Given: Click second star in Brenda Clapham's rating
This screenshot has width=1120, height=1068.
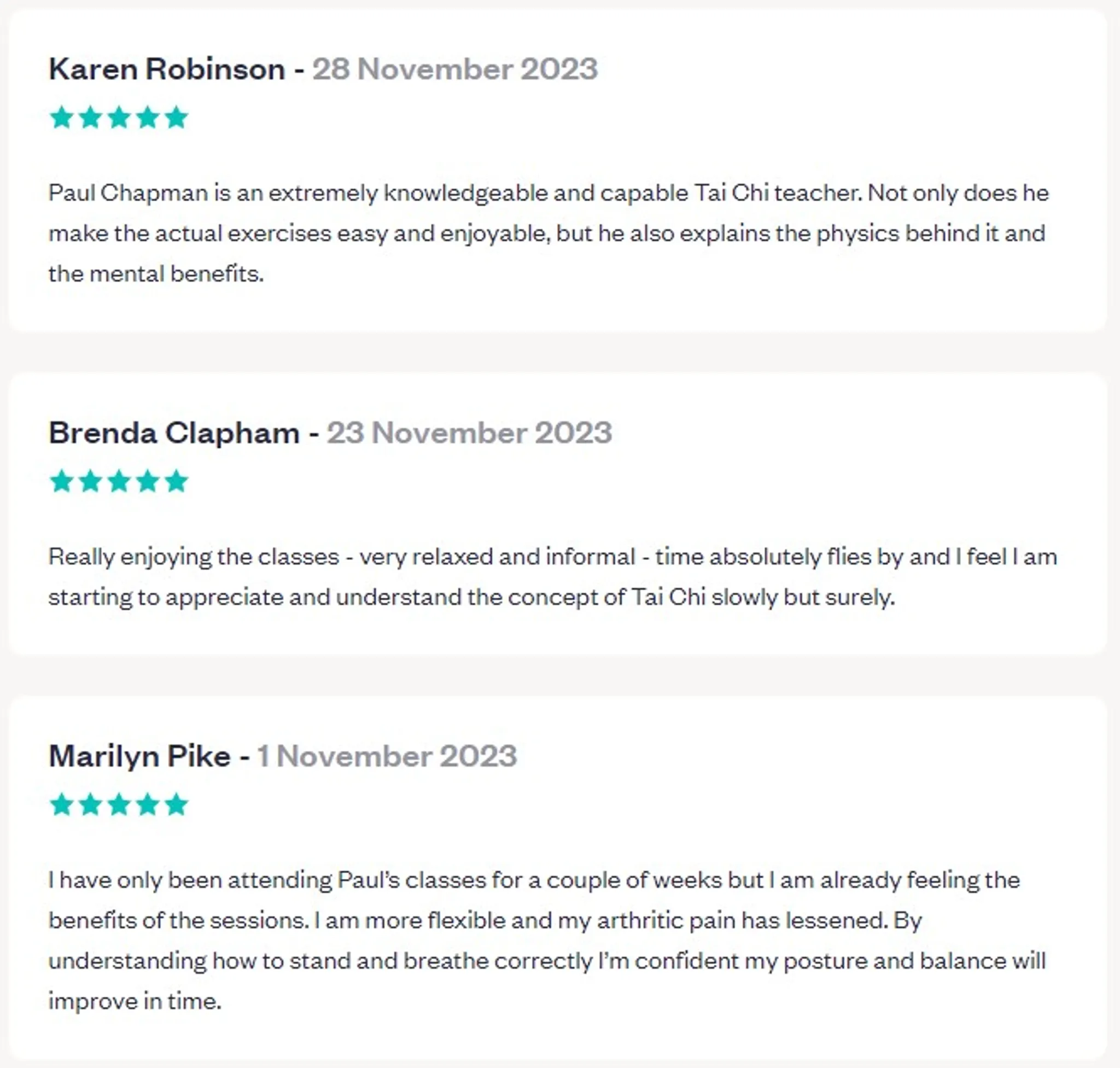Looking at the screenshot, I should pyautogui.click(x=91, y=482).
